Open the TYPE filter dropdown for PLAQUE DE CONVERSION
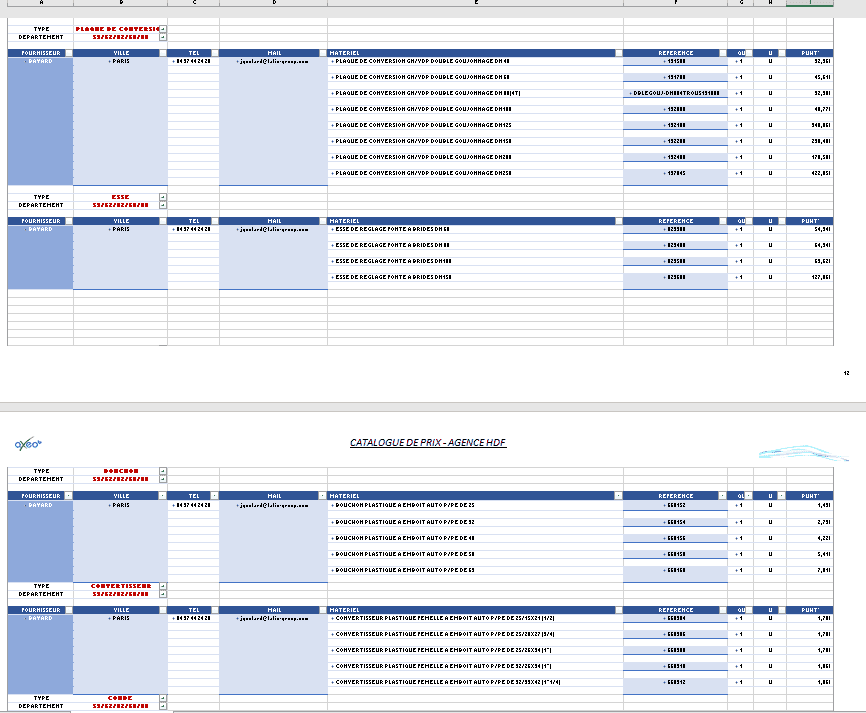866x713 pixels. (163, 29)
